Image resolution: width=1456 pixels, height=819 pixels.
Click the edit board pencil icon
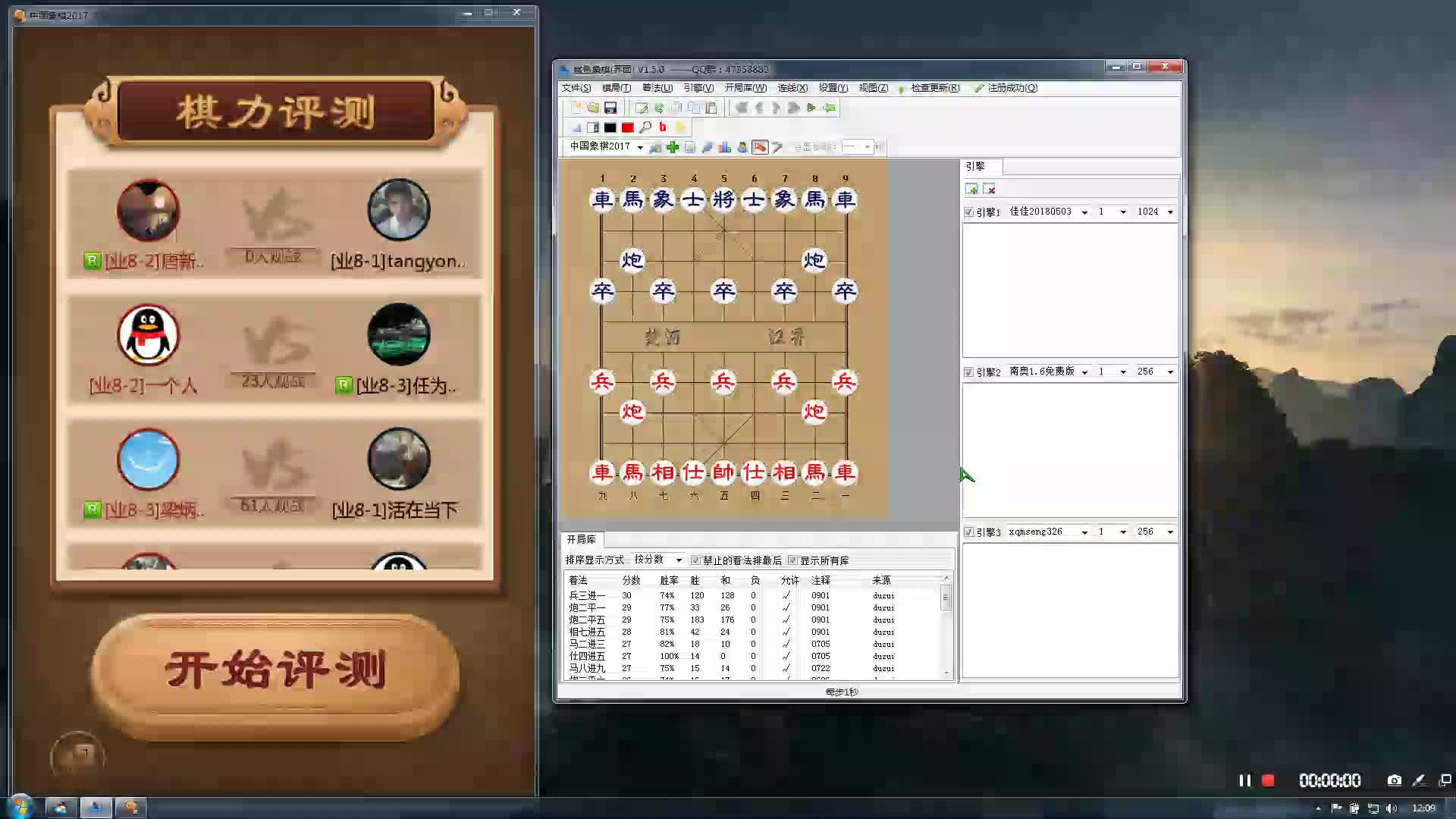point(642,108)
